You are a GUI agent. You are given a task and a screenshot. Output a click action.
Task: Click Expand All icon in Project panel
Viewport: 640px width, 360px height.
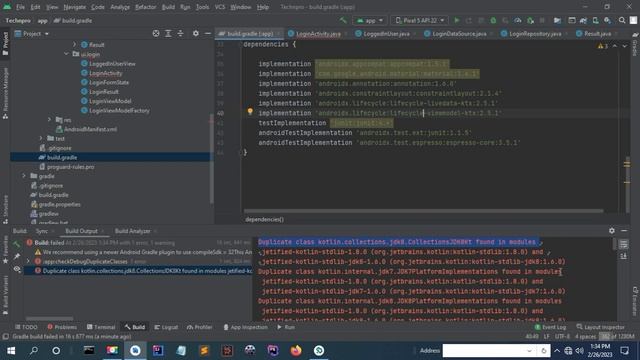[x=168, y=33]
